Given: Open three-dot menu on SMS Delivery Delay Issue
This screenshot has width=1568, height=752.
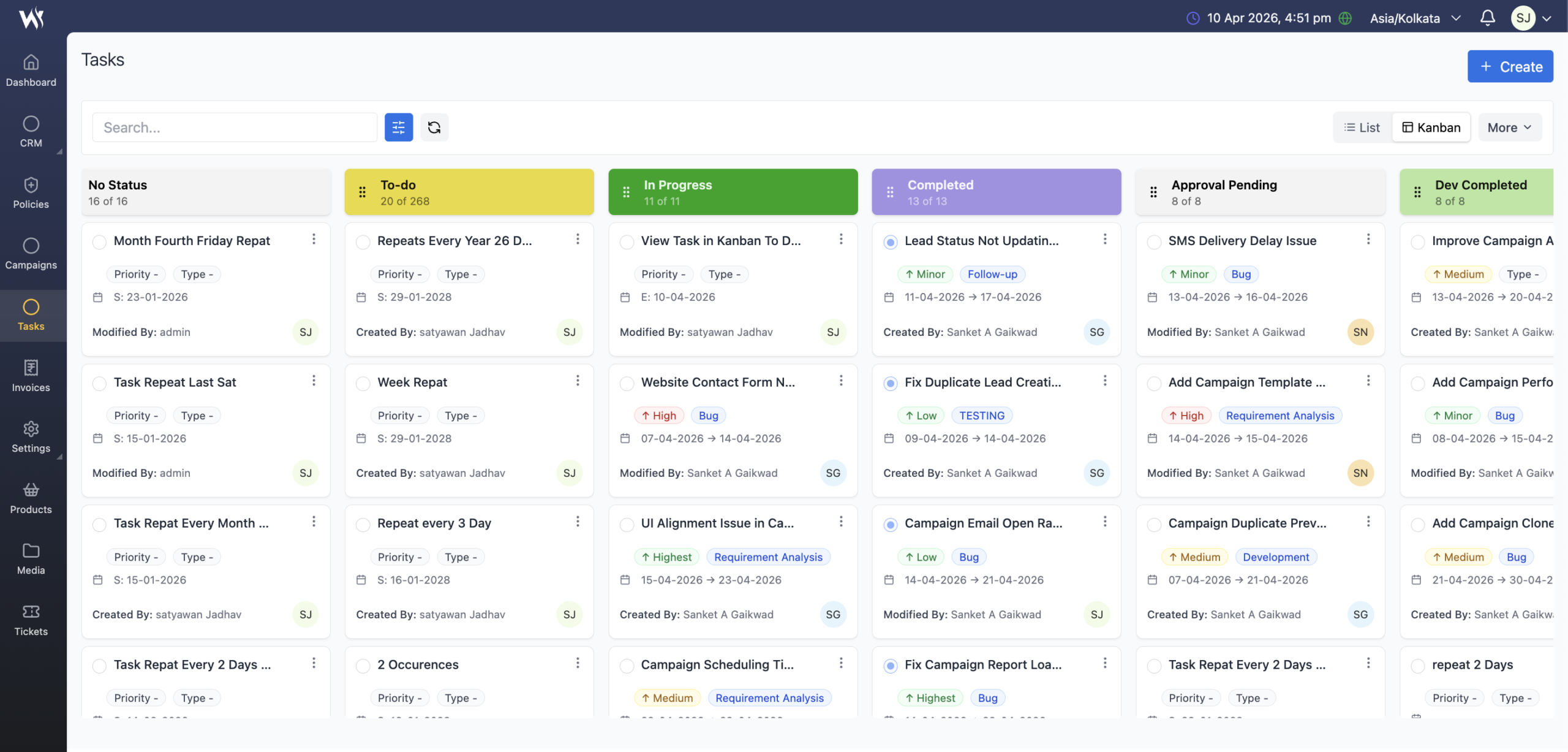Looking at the screenshot, I should coord(1368,240).
